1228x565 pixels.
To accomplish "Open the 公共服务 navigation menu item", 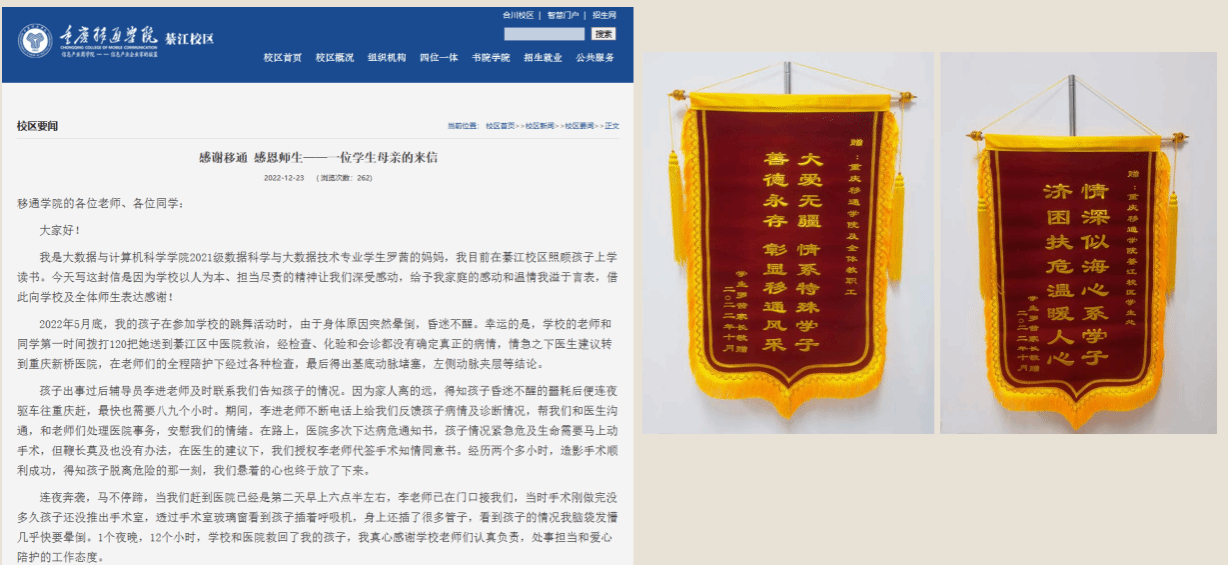I will [595, 58].
